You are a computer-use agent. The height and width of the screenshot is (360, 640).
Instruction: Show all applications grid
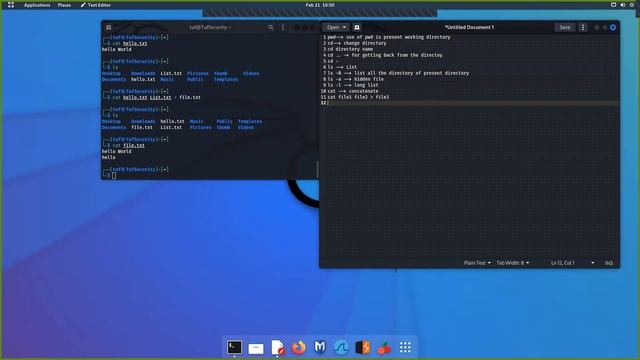pos(405,348)
